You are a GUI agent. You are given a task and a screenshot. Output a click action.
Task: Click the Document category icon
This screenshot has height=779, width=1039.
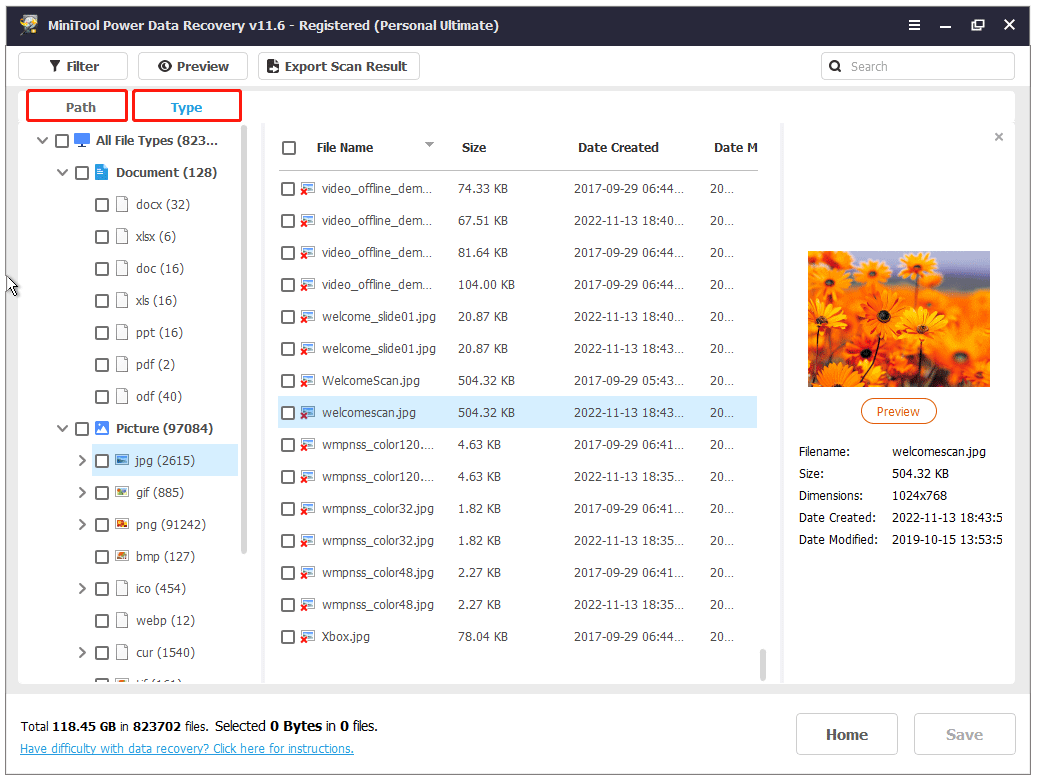101,172
